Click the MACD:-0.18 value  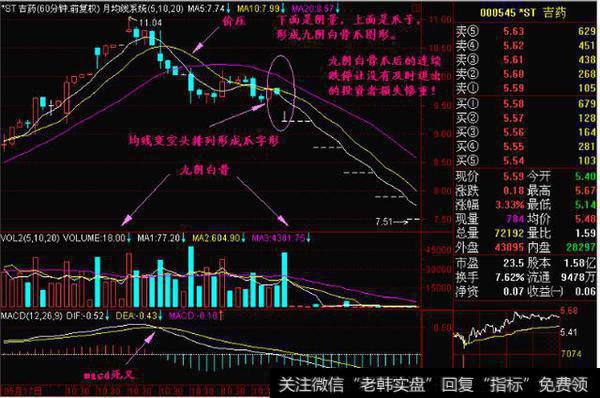(x=193, y=316)
